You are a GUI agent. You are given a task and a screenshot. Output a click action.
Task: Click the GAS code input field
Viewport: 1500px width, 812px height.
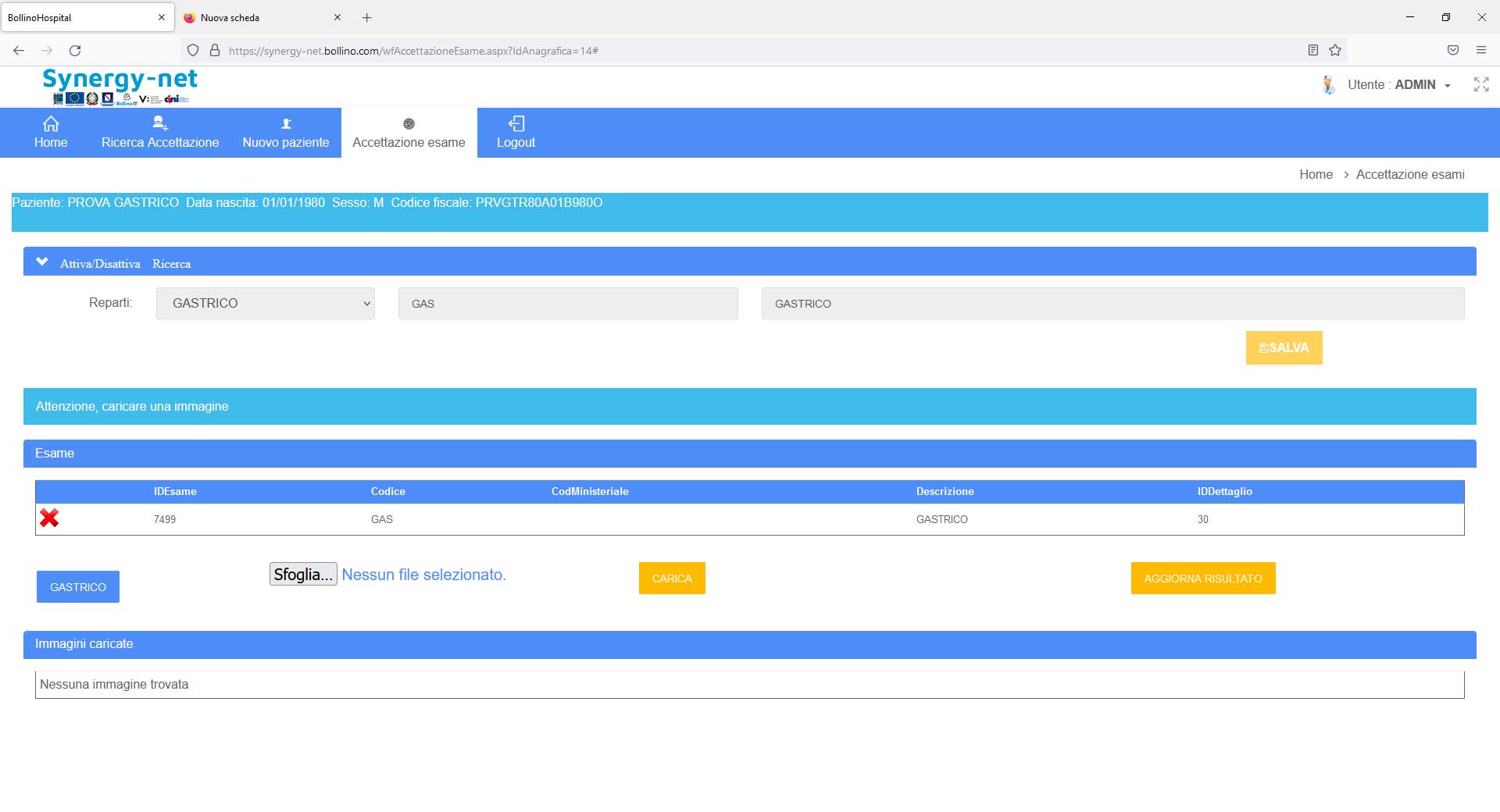coord(567,304)
